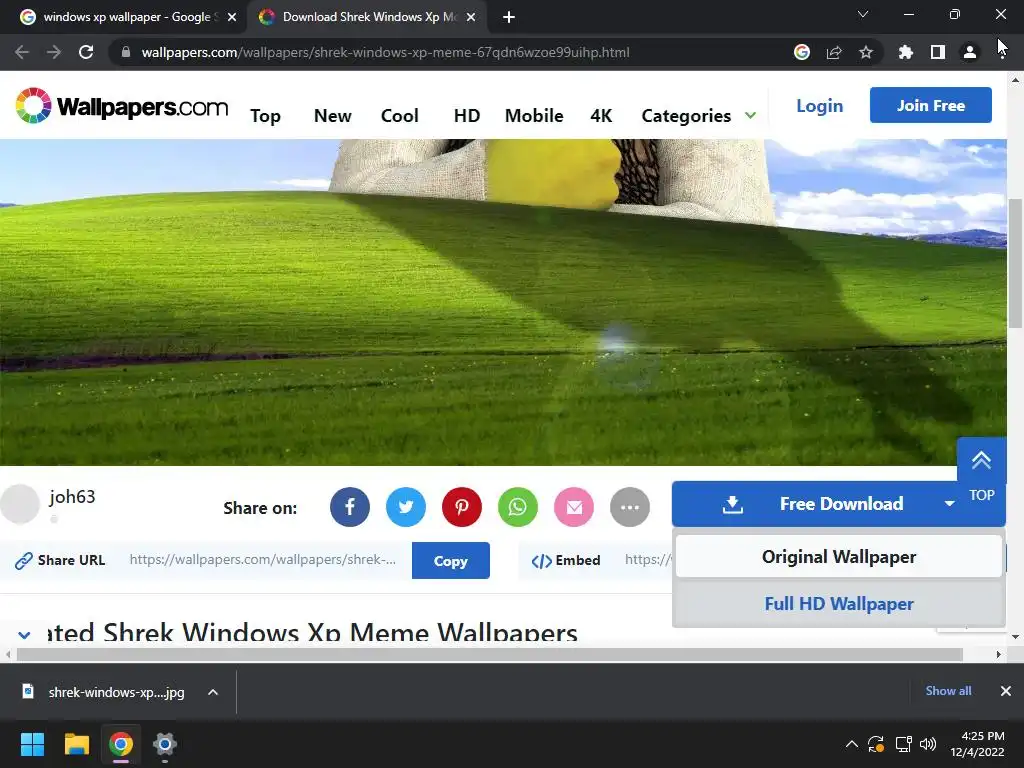This screenshot has height=768, width=1024.
Task: Click the Google icon in address bar
Action: point(802,52)
